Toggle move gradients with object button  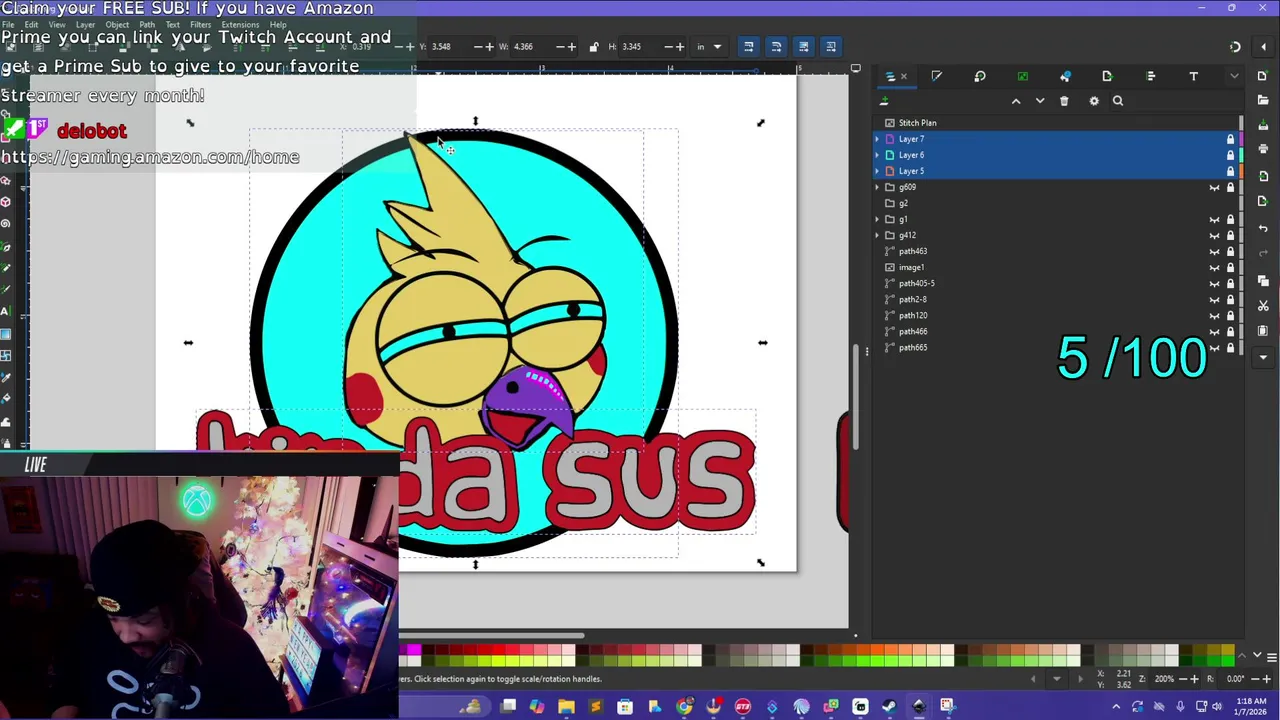pyautogui.click(x=803, y=46)
